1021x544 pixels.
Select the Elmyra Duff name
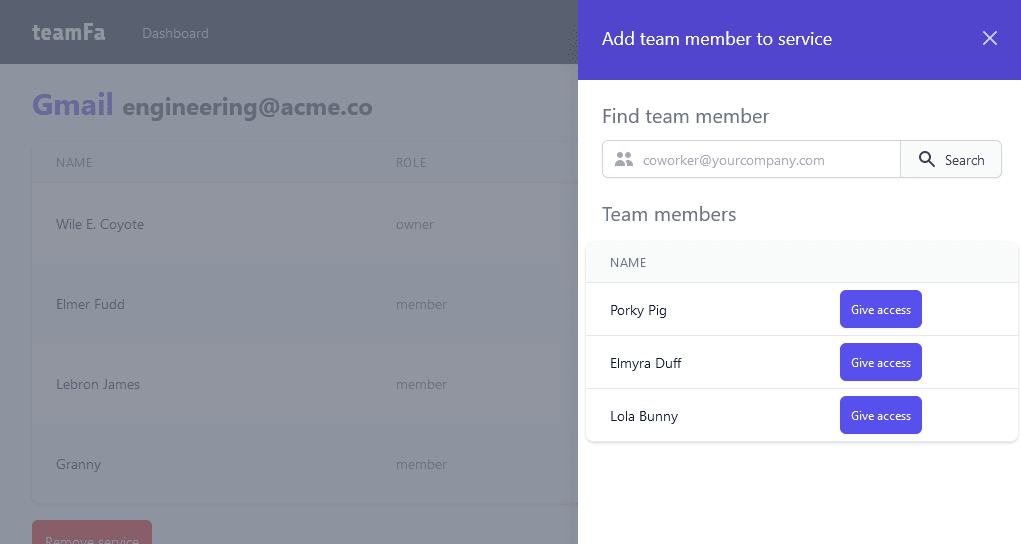[645, 363]
